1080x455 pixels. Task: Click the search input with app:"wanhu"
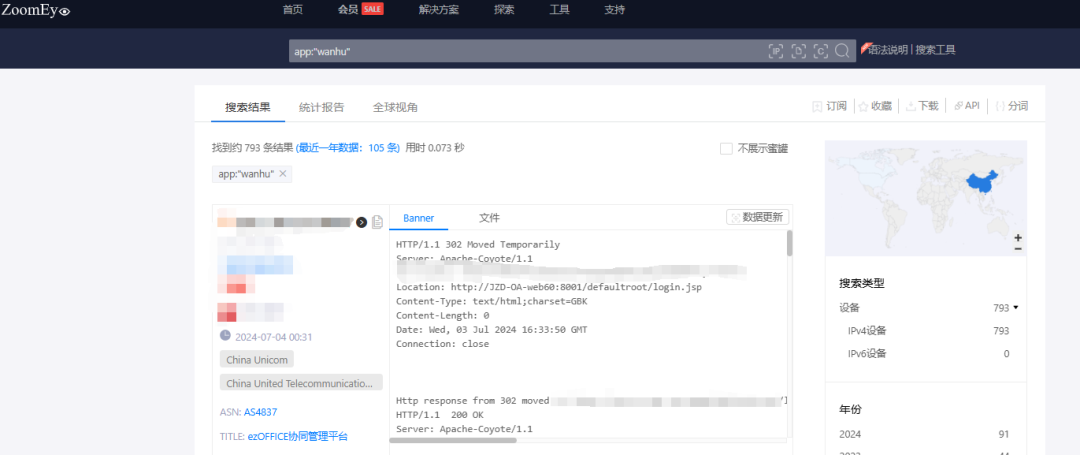(527, 52)
